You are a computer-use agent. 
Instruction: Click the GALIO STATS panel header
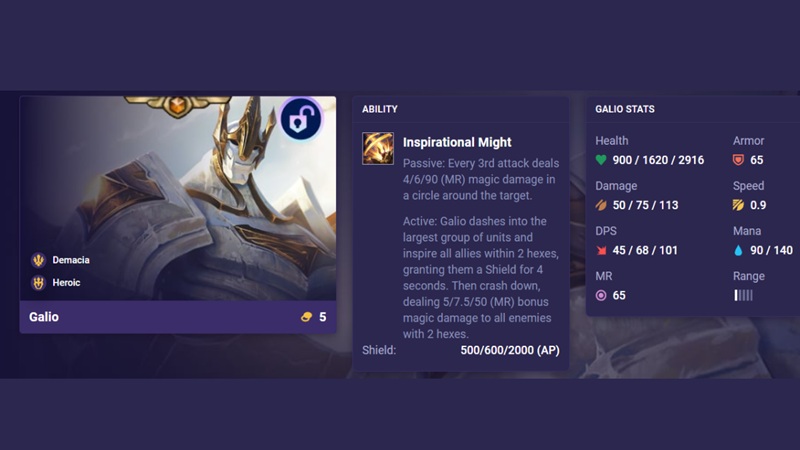pyautogui.click(x=624, y=109)
